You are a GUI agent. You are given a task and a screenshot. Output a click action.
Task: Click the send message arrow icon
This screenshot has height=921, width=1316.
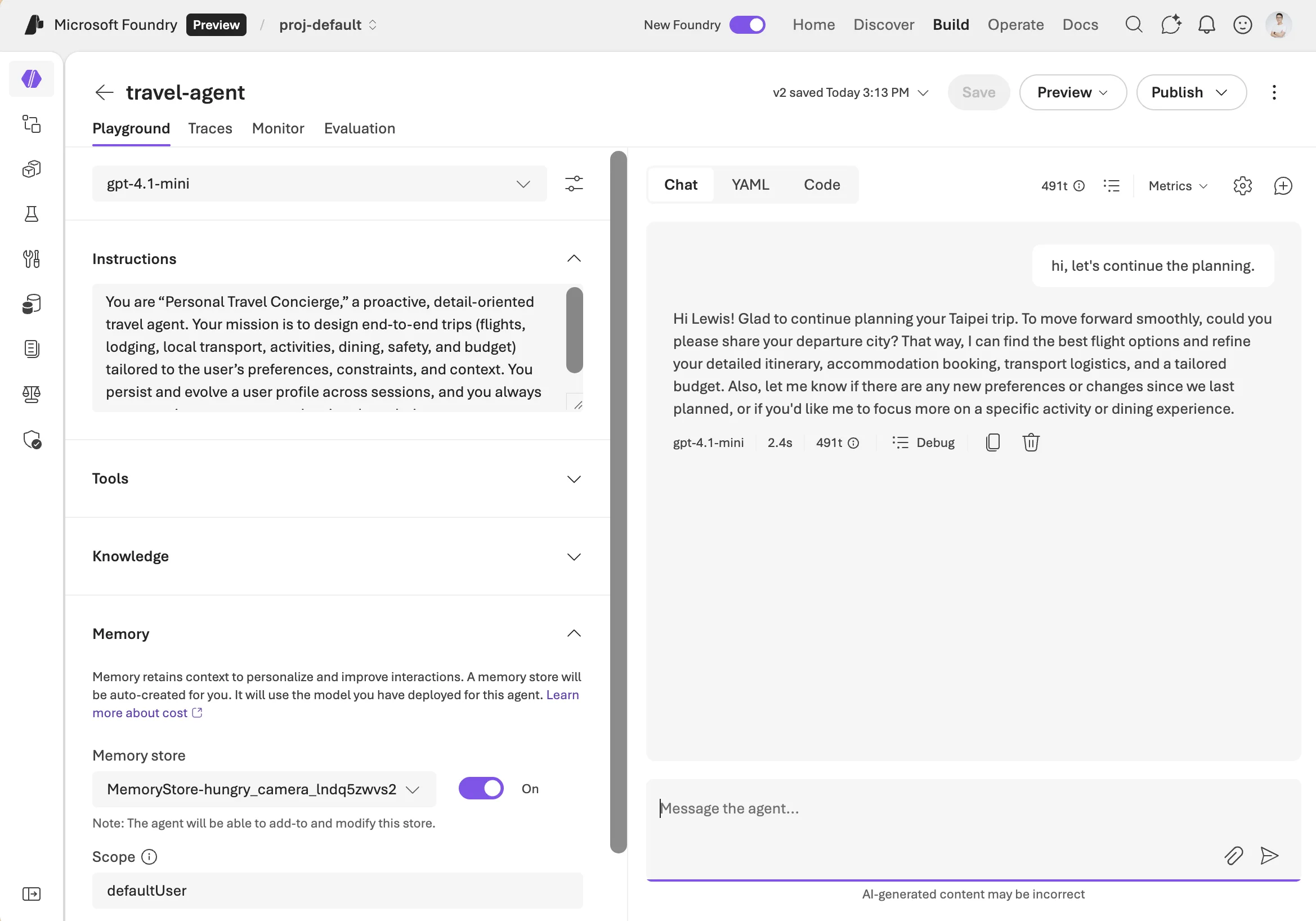coord(1269,856)
